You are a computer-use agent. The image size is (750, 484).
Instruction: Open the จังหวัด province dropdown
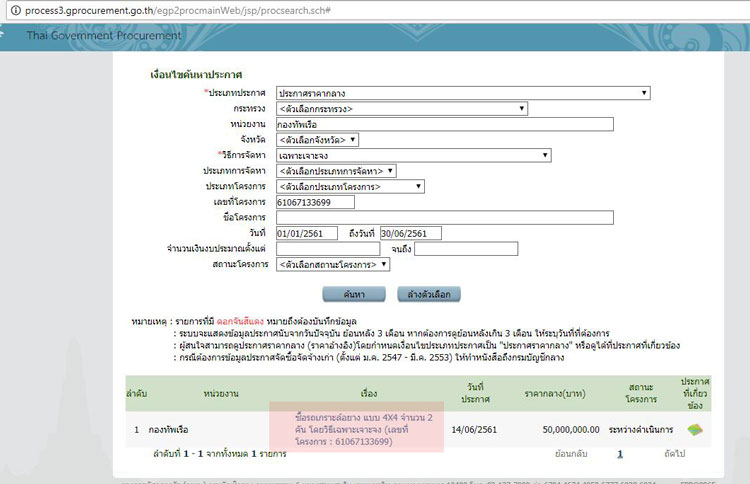317,140
